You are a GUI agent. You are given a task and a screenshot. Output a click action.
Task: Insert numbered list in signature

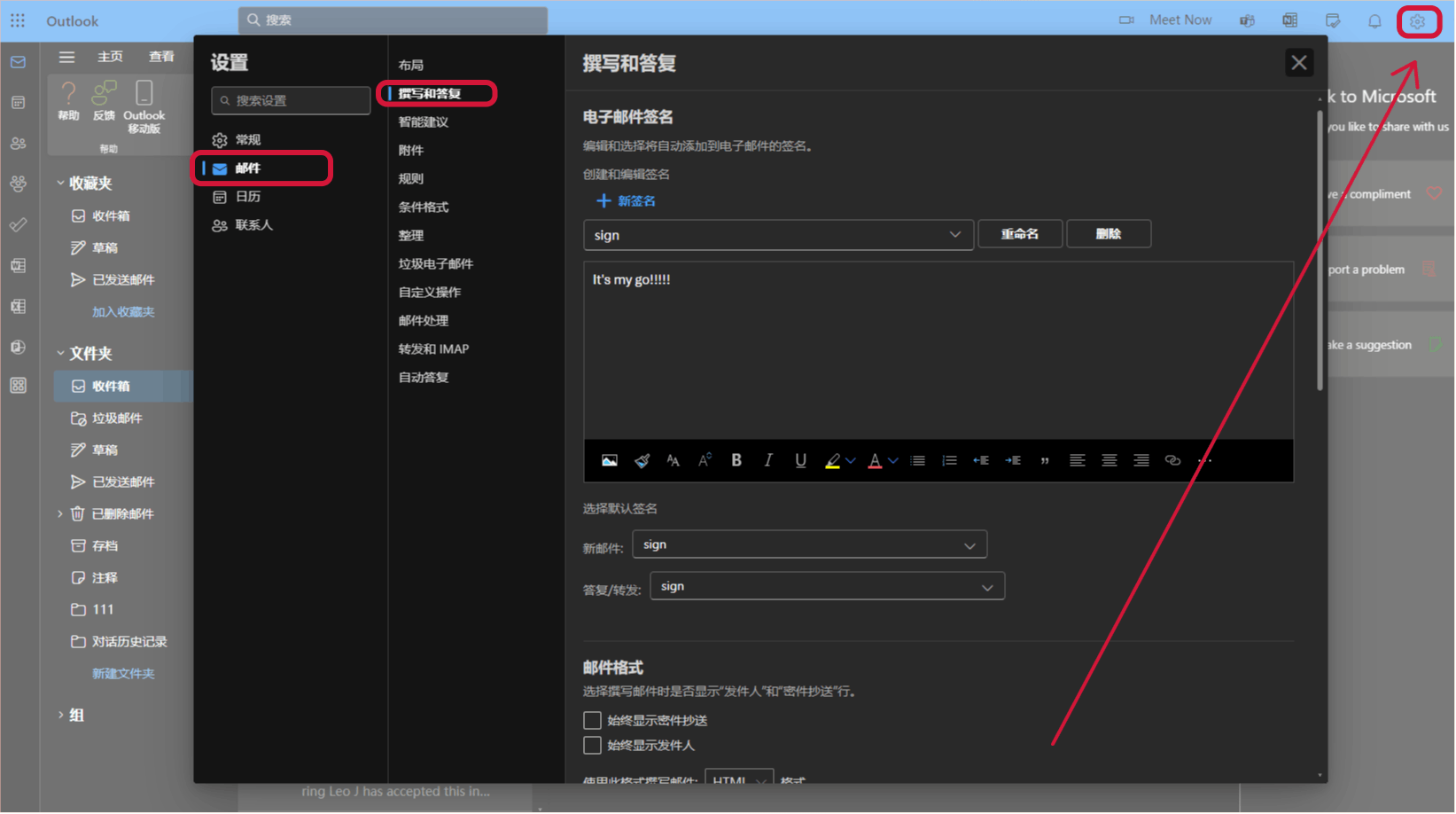(950, 461)
